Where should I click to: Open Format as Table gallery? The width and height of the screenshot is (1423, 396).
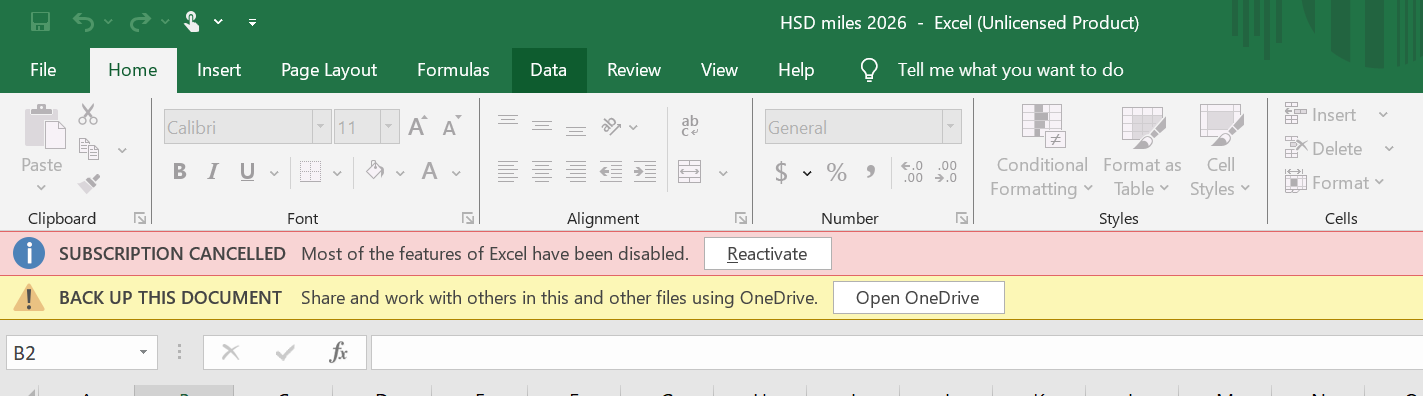click(1142, 151)
